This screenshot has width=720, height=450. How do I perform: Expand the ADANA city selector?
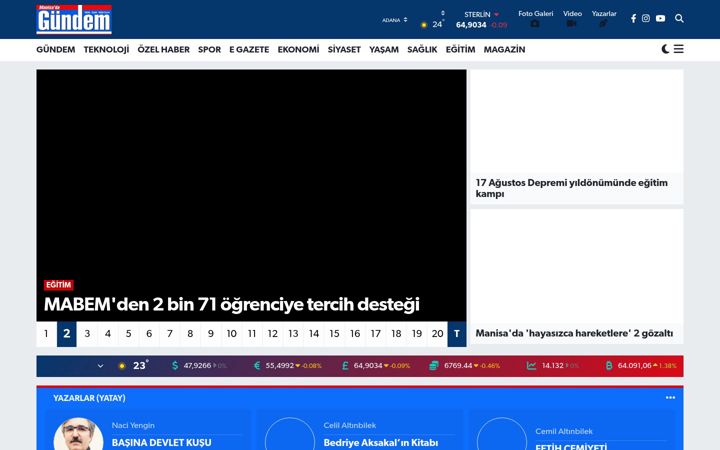pos(394,20)
